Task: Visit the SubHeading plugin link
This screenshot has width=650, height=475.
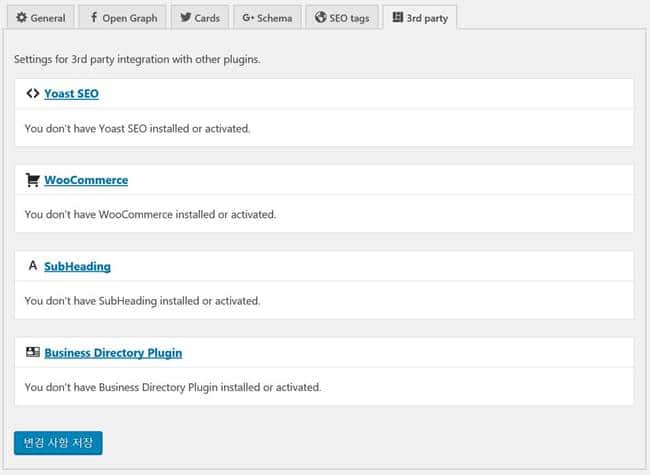Action: pos(77,266)
